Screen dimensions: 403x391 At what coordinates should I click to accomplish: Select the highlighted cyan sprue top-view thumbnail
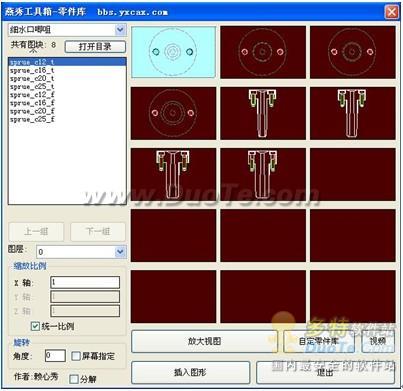pyautogui.click(x=173, y=52)
